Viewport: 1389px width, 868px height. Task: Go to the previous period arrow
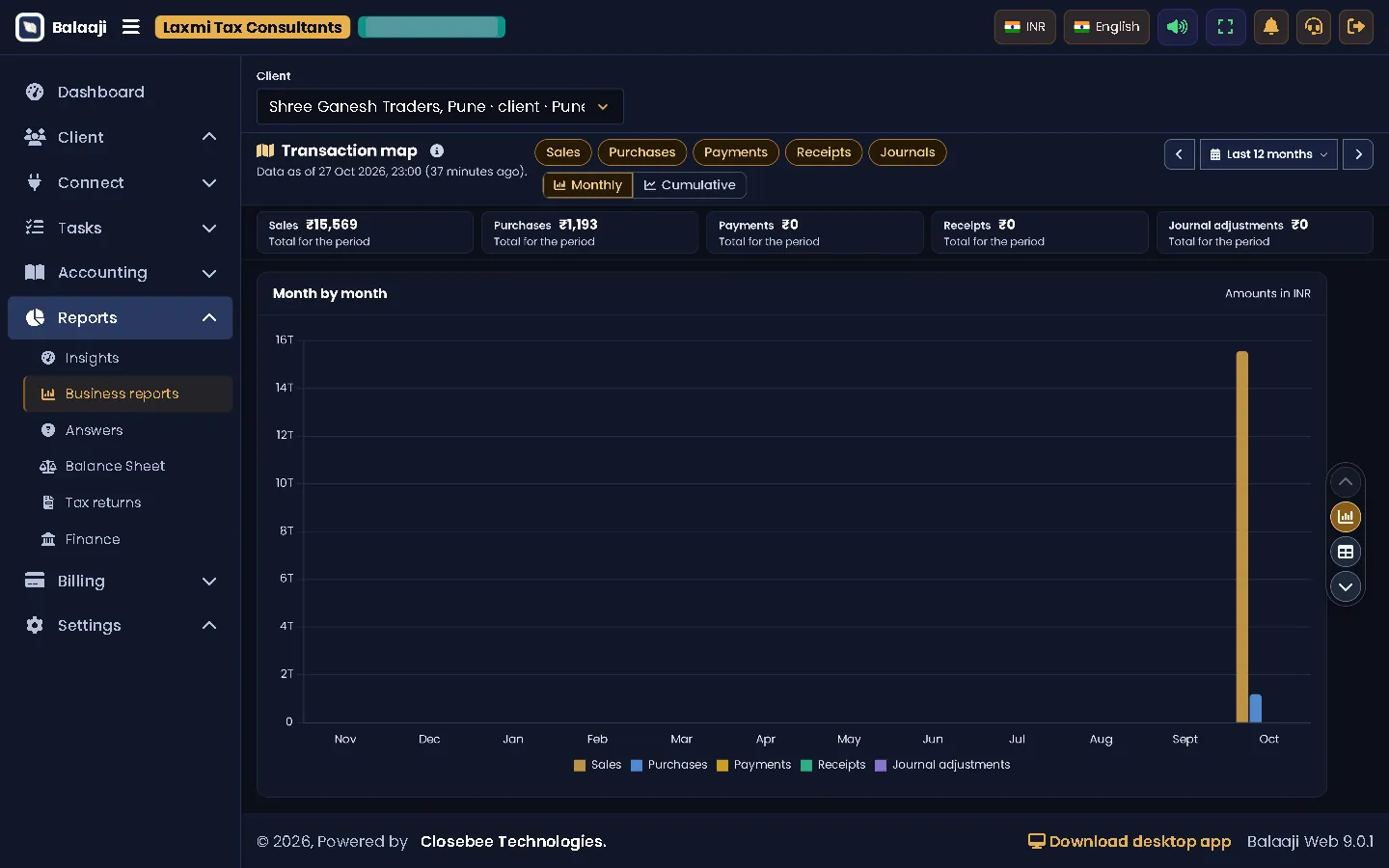tap(1179, 154)
